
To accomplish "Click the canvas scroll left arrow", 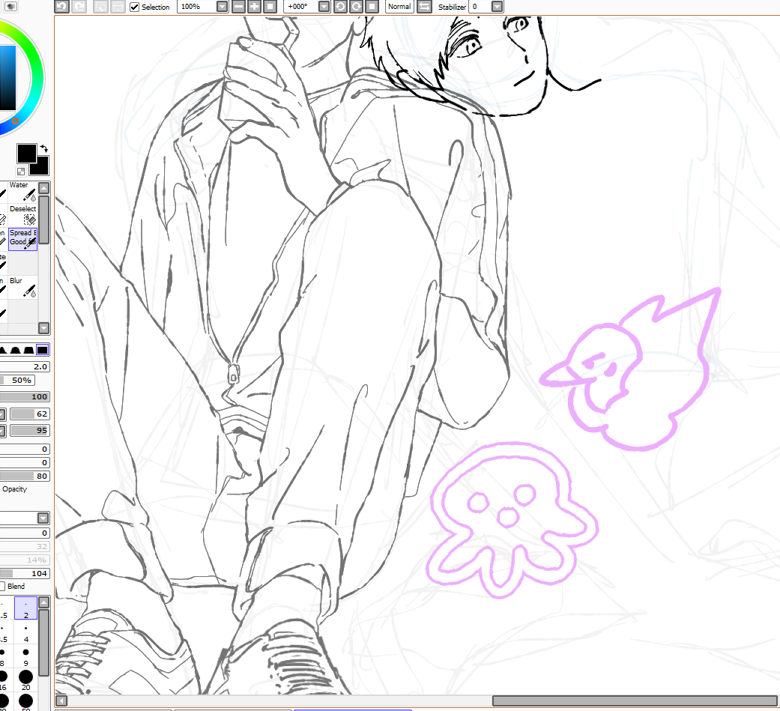I will point(61,701).
